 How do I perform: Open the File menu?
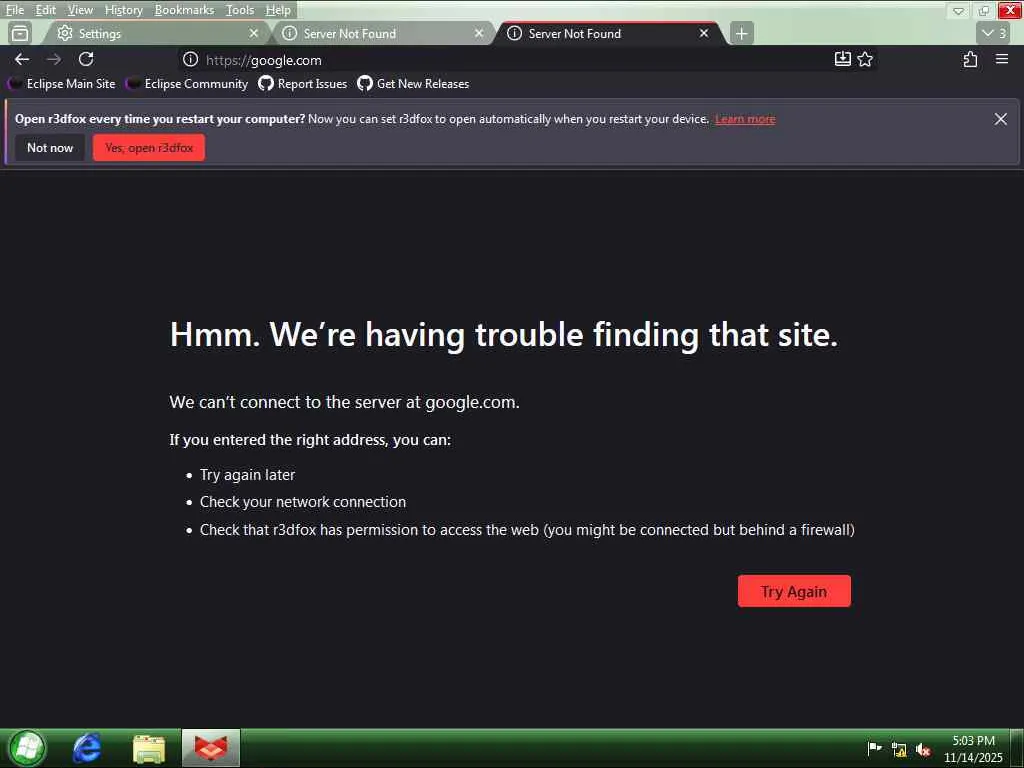click(x=14, y=10)
